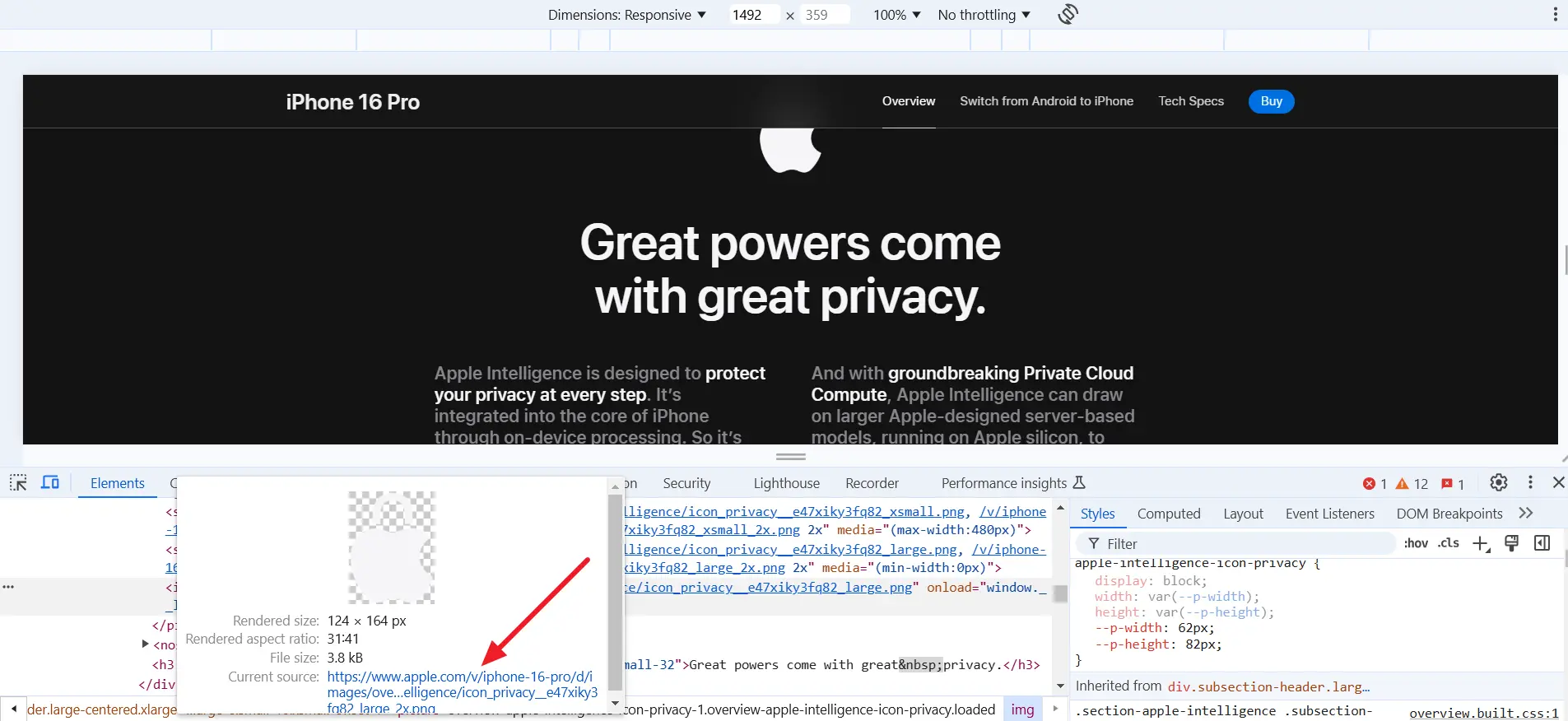Select the Great powers h3 text node
Image resolution: width=1568 pixels, height=721 pixels.
pyautogui.click(x=846, y=665)
